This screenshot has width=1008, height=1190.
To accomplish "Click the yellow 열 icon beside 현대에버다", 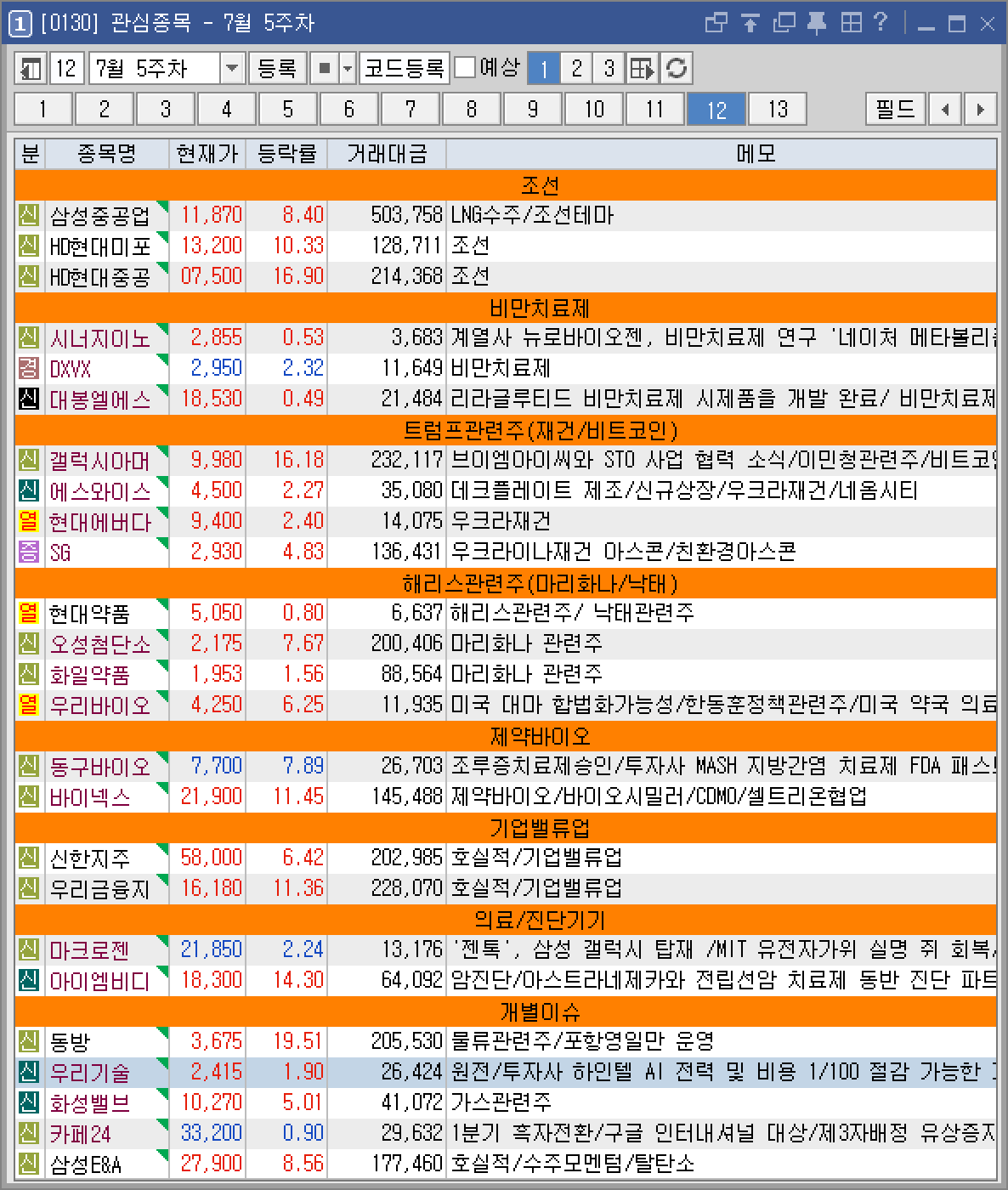I will pyautogui.click(x=29, y=522).
